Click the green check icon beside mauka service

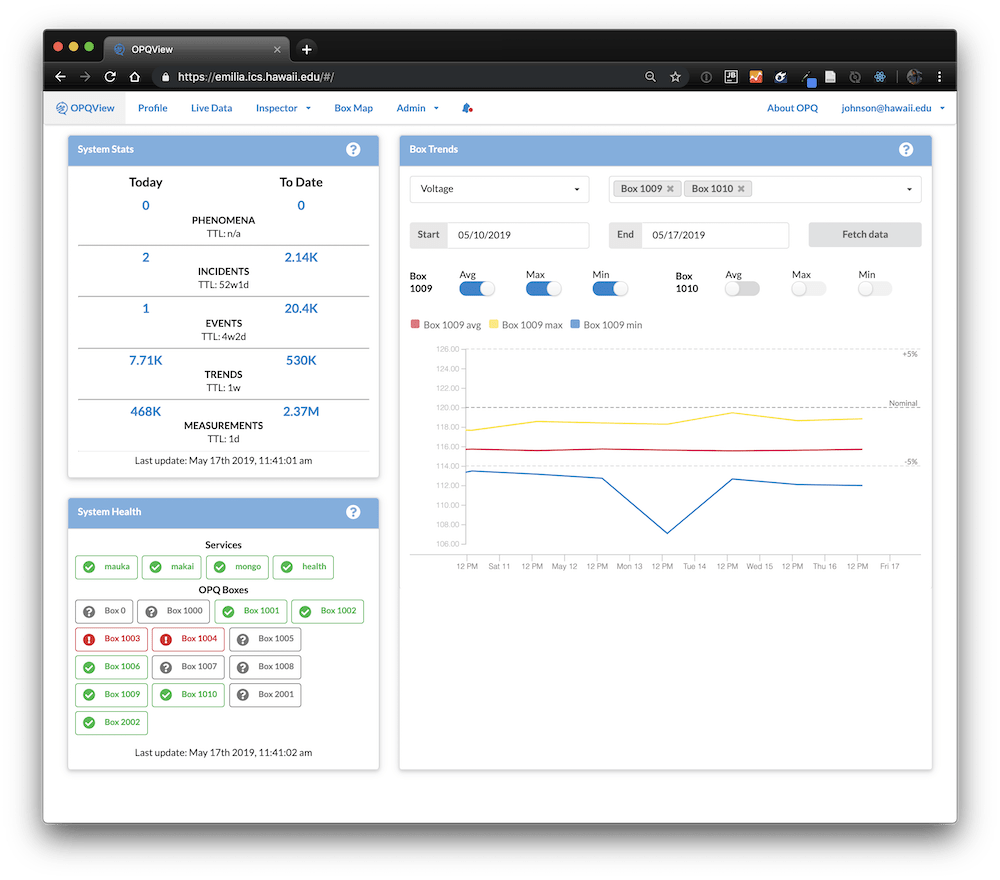(x=88, y=567)
